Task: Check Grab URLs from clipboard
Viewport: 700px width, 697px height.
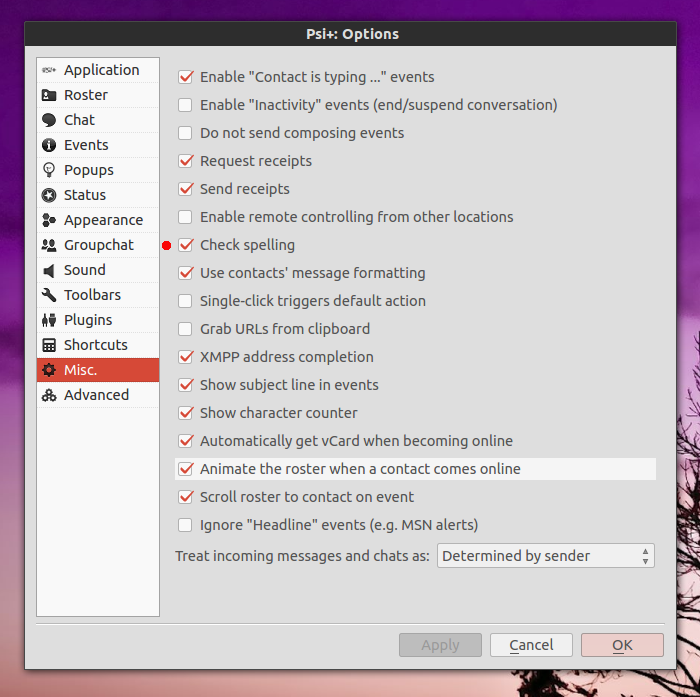Action: (x=185, y=329)
